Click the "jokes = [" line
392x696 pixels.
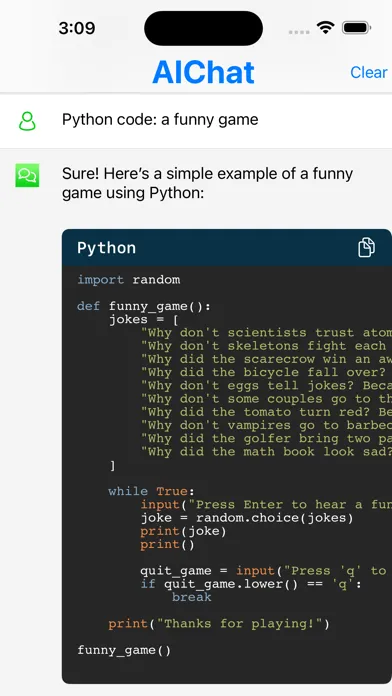[144, 320]
